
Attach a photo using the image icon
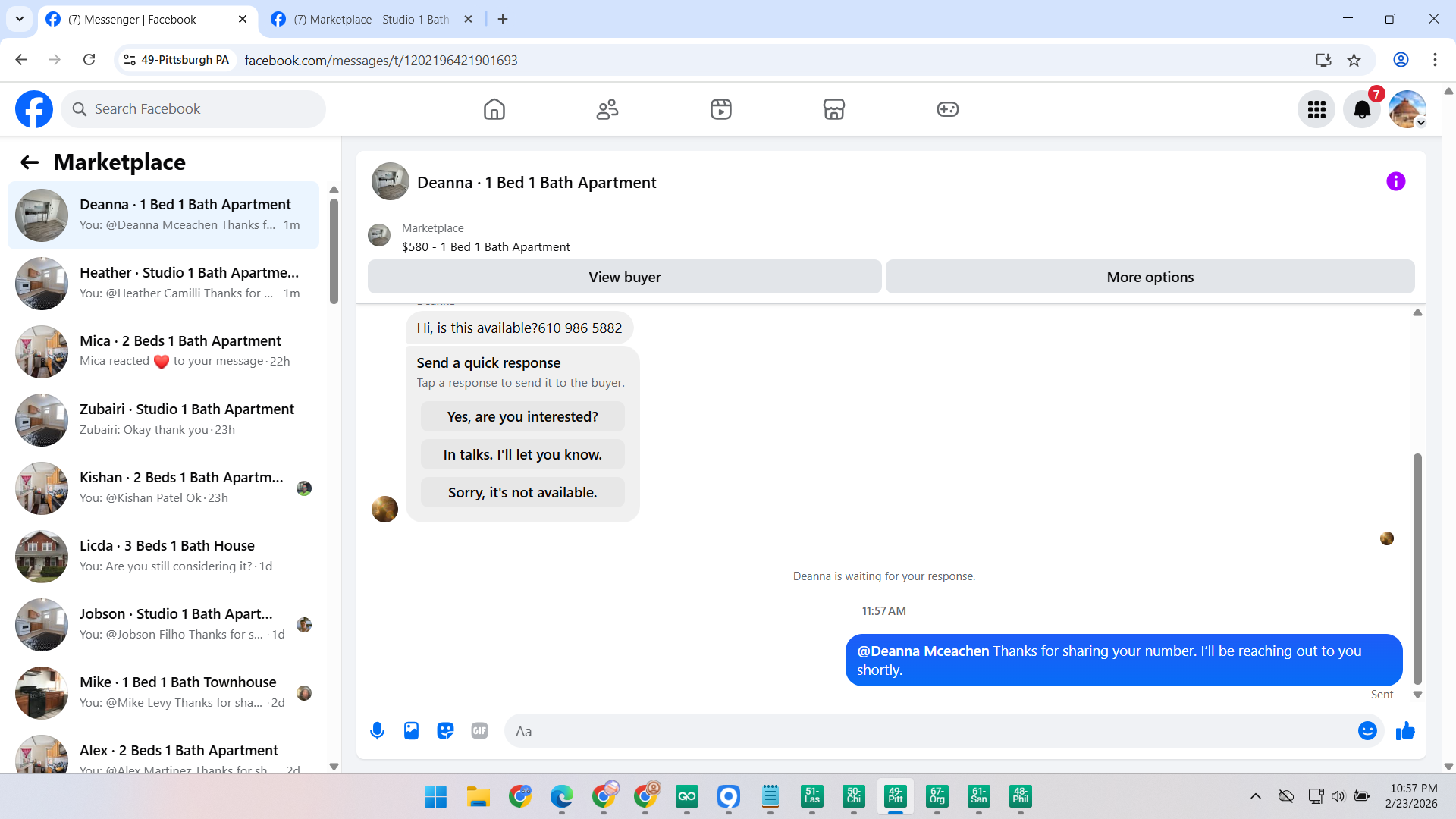coord(411,731)
